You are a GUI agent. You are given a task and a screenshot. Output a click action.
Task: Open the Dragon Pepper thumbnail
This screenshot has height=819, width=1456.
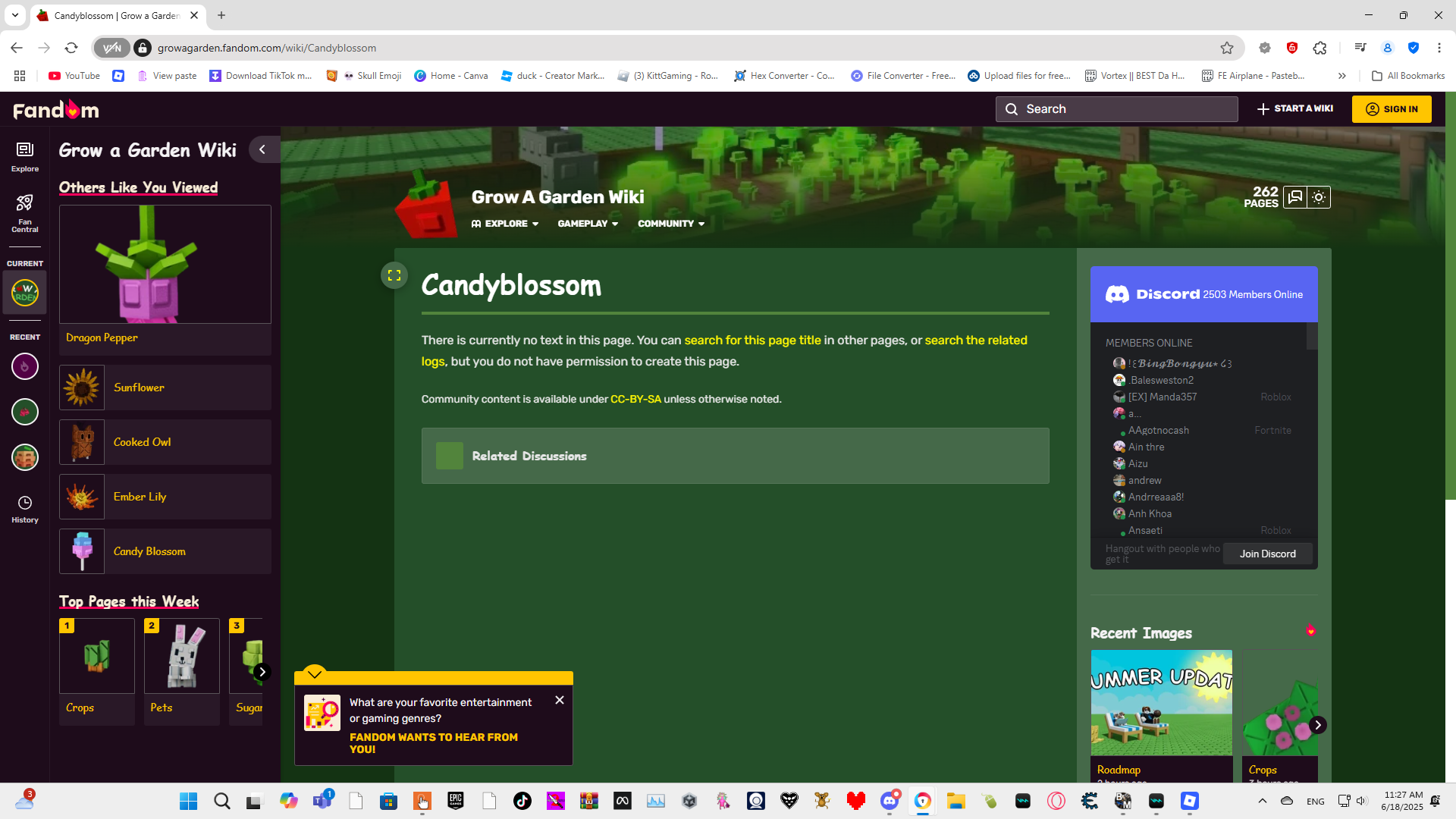pos(165,265)
